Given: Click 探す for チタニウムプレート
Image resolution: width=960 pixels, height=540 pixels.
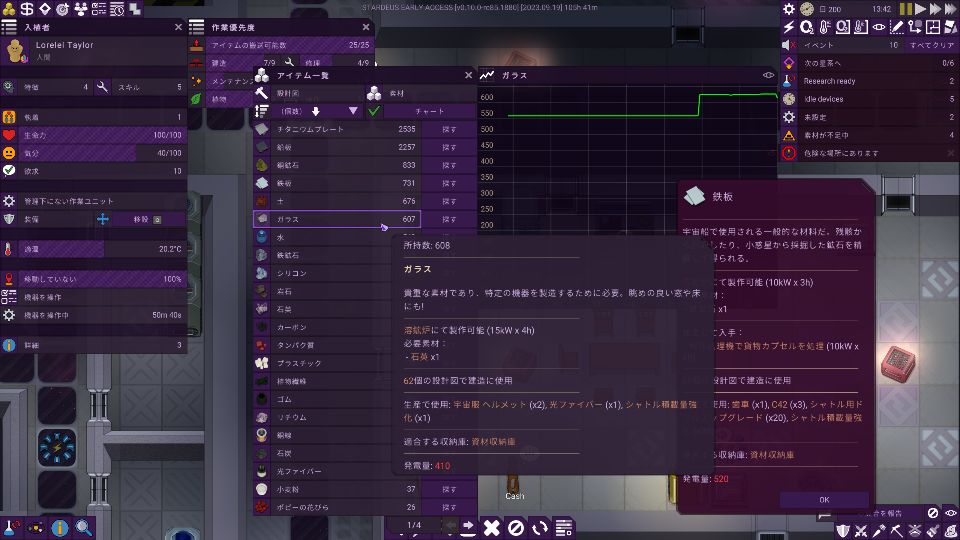Looking at the screenshot, I should tap(449, 129).
